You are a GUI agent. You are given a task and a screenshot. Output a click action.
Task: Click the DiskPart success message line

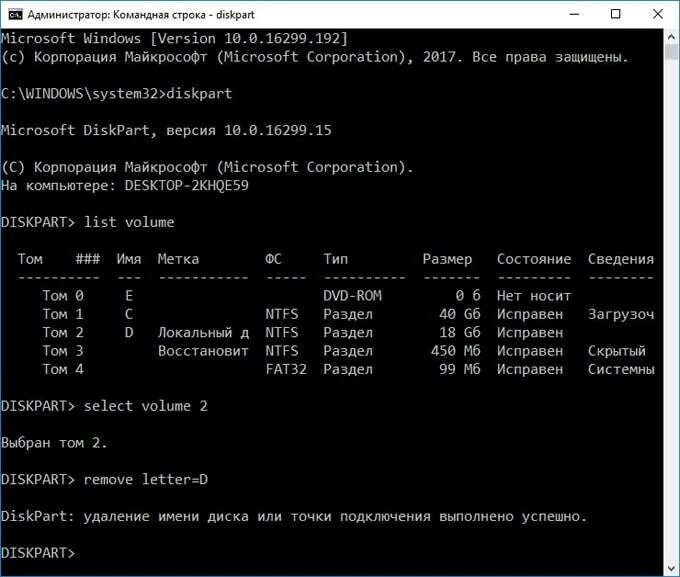point(294,516)
